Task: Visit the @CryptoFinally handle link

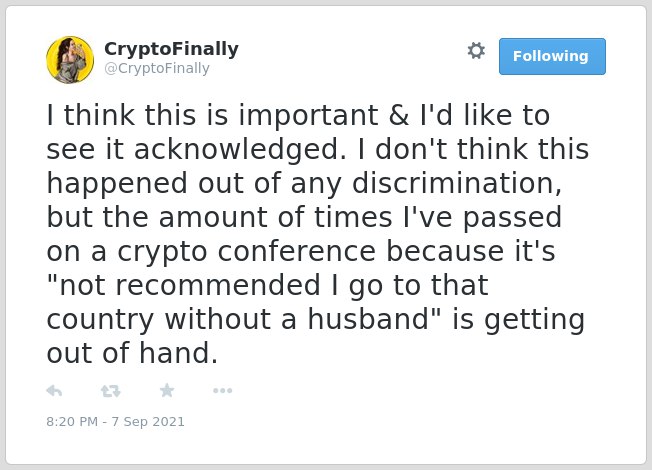Action: point(157,68)
